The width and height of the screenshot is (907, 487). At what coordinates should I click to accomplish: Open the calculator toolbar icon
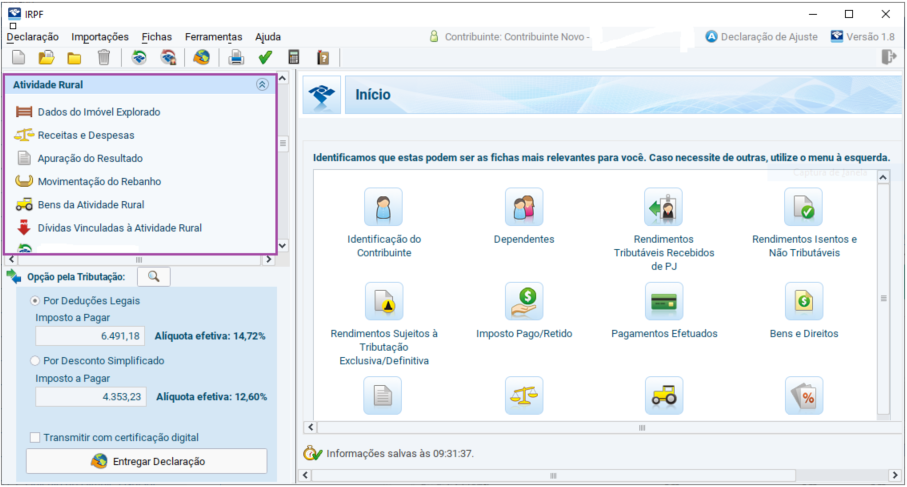tap(294, 57)
